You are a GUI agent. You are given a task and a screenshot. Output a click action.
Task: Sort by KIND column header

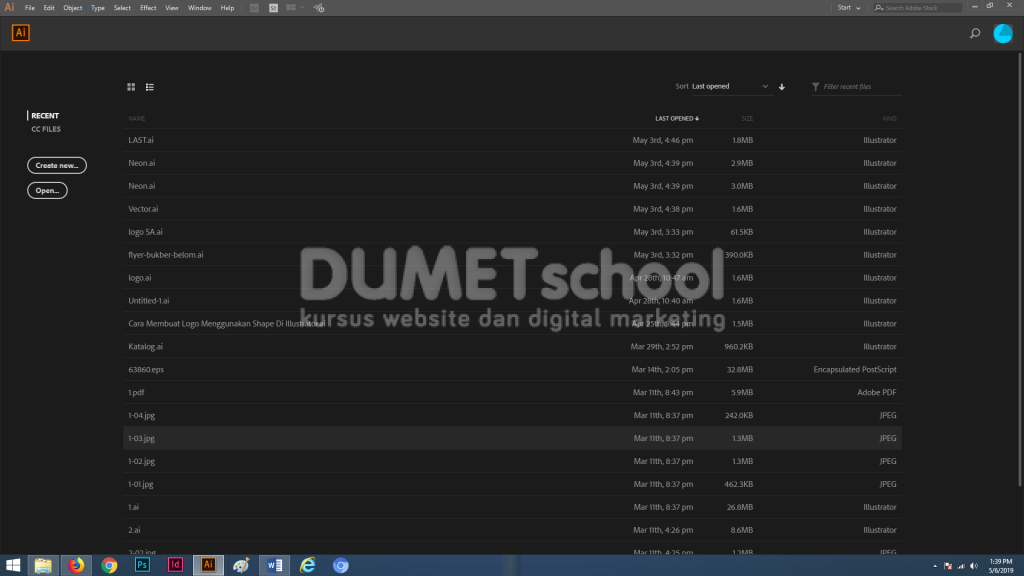click(x=889, y=119)
